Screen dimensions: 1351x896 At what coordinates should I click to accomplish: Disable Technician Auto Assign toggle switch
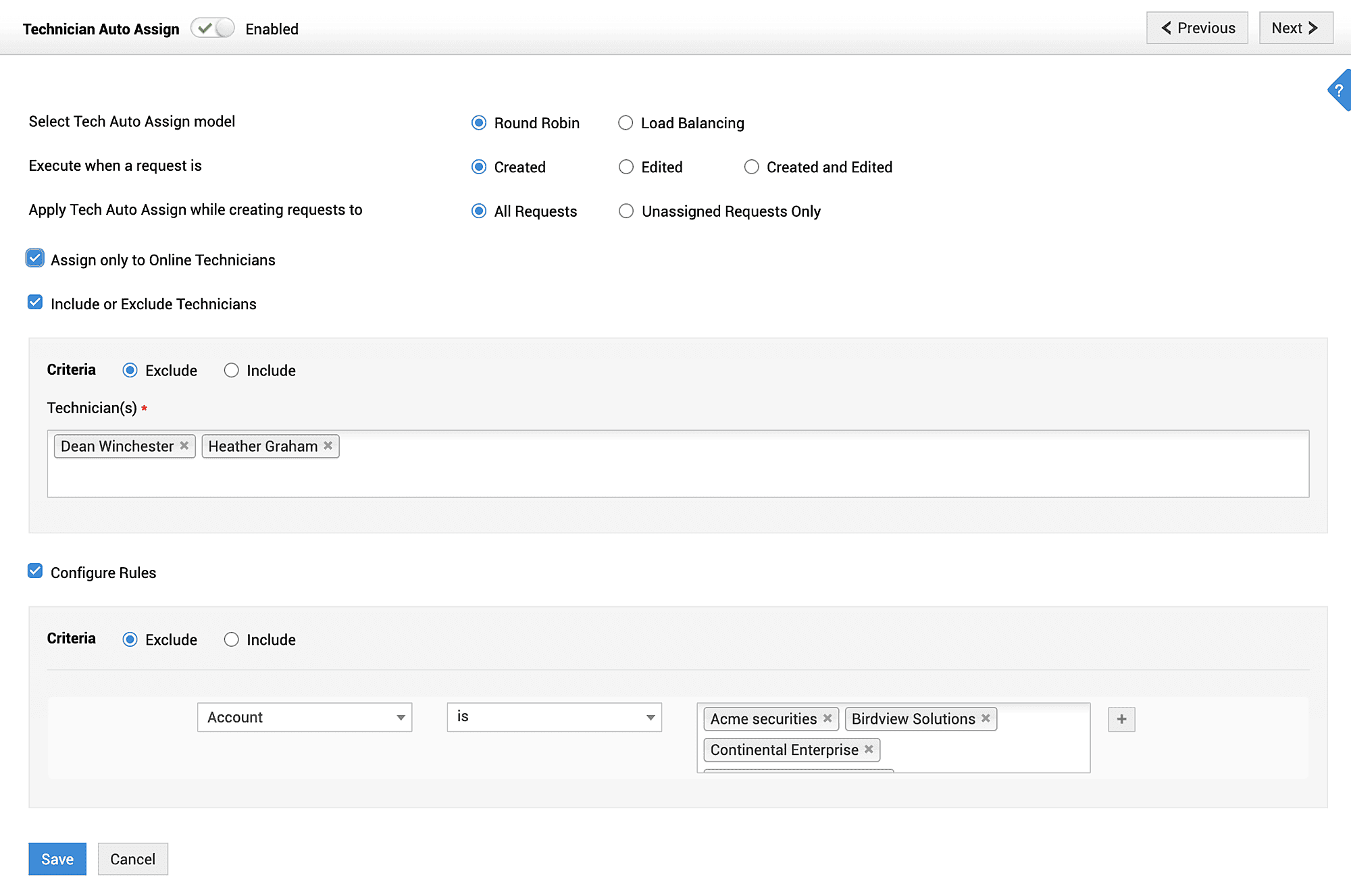(x=212, y=28)
